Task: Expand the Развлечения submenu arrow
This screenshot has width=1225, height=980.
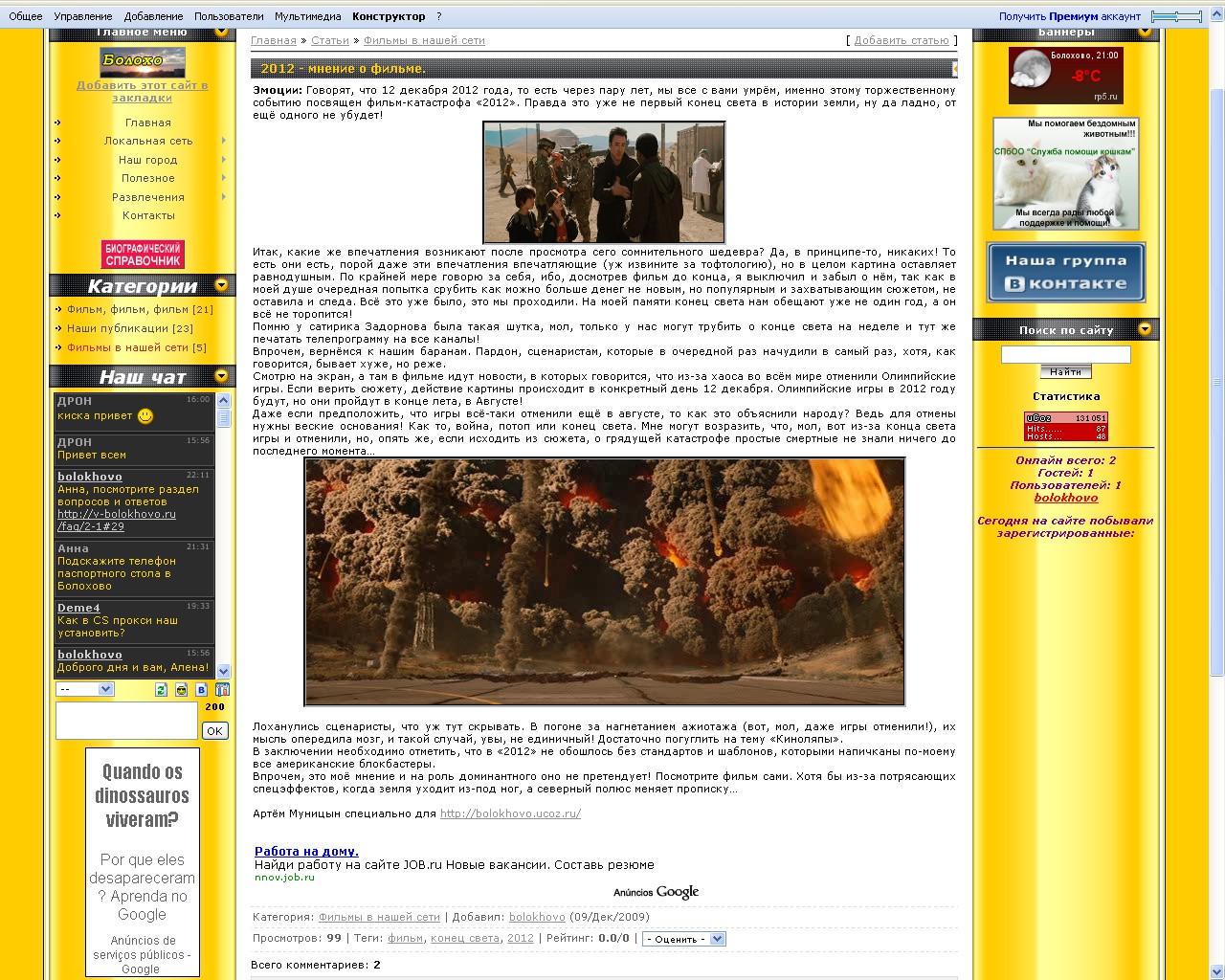Action: [x=224, y=197]
